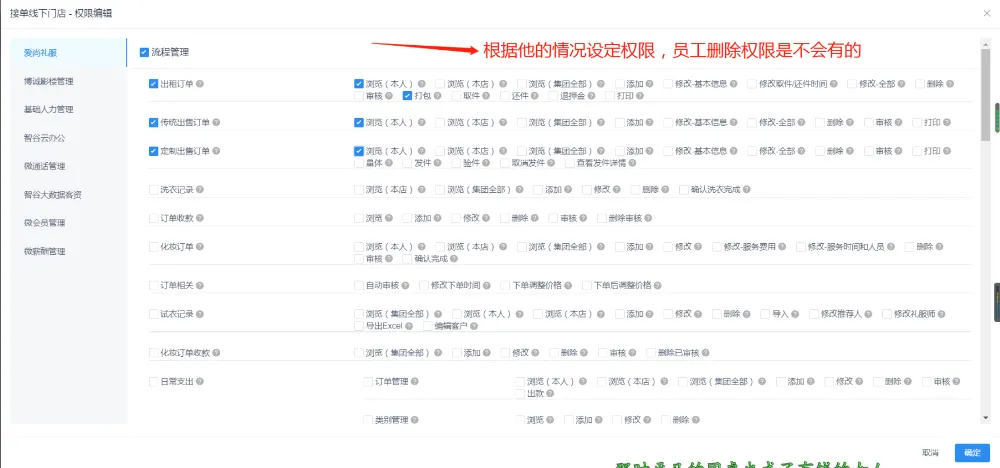Click help icon next to 日常支出
The width and height of the screenshot is (1000, 468).
click(202, 382)
